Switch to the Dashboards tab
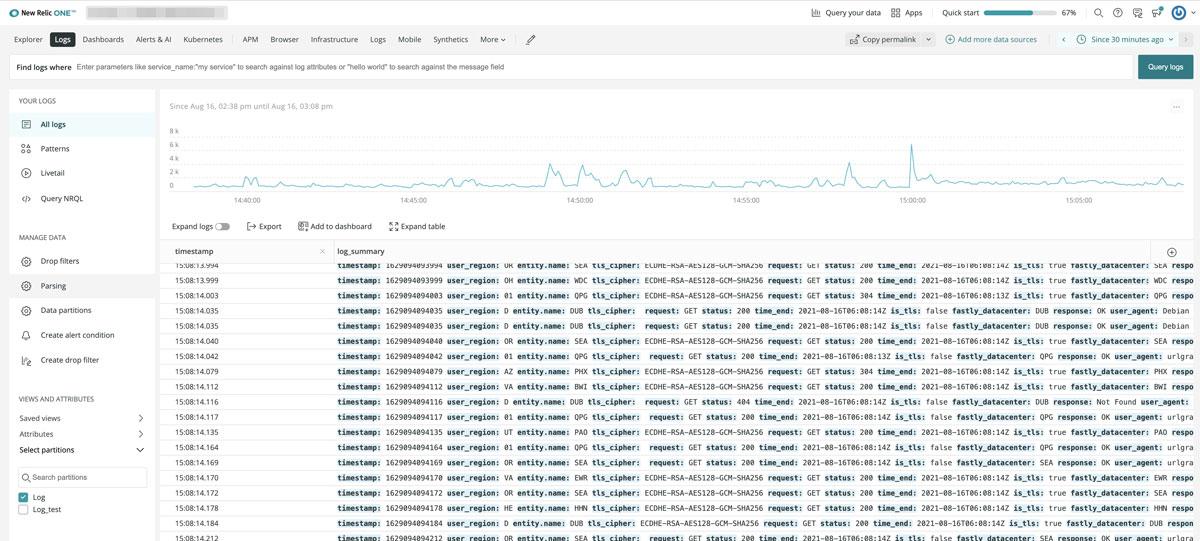The height and width of the screenshot is (541, 1200). [x=103, y=40]
